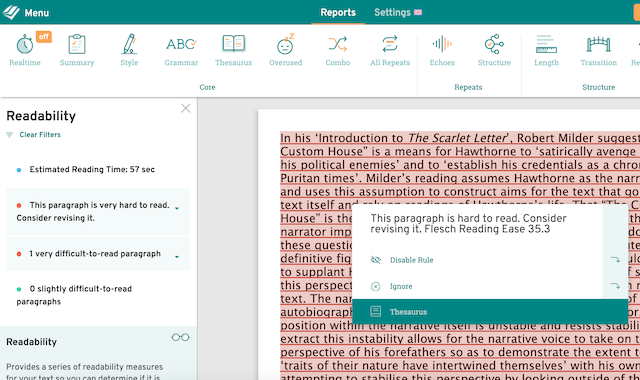The image size is (640, 380).
Task: Choose Disable Rule in the popup
Action: pos(411,260)
